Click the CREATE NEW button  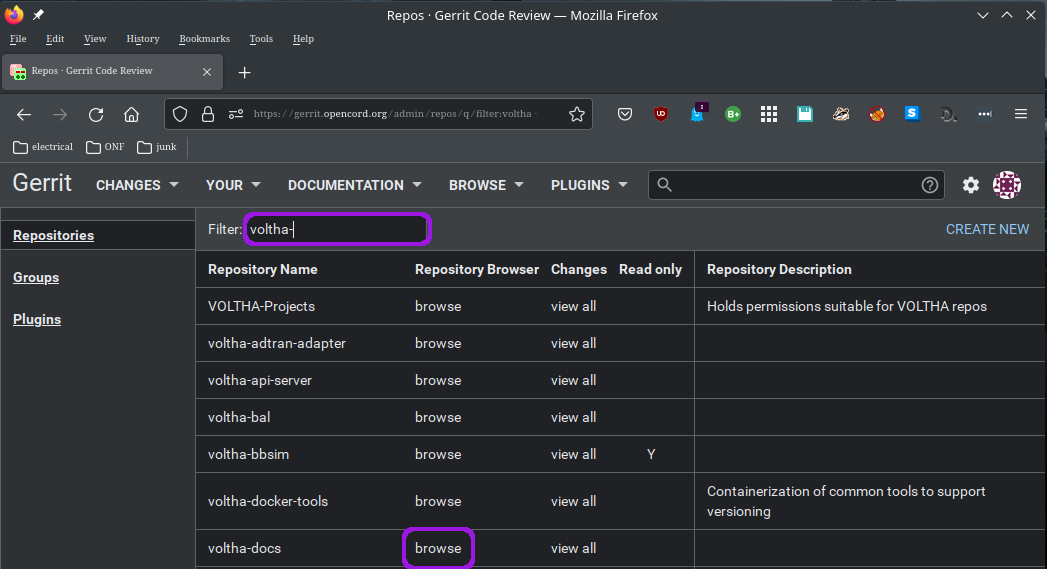[x=987, y=229]
